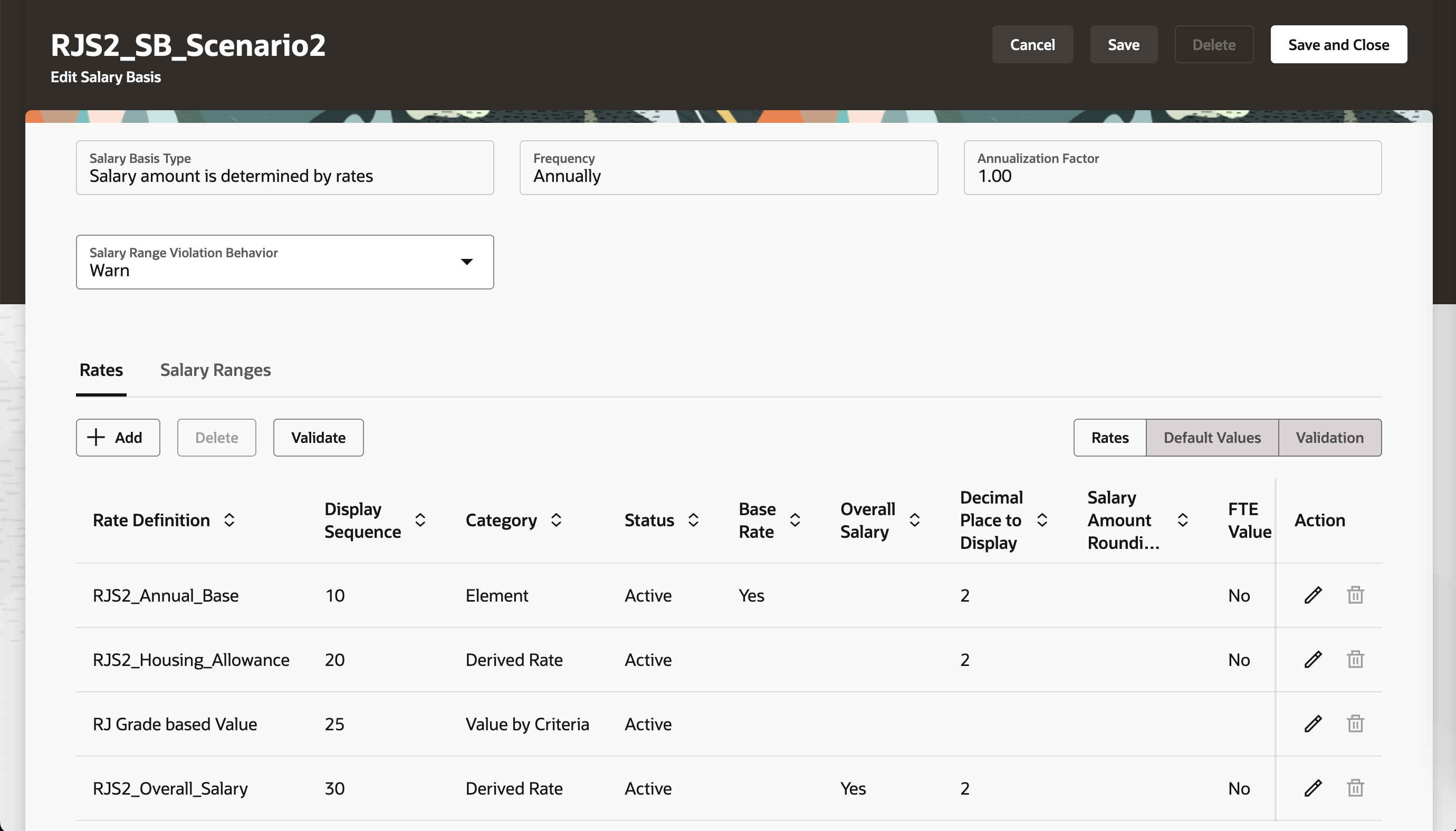This screenshot has width=1456, height=831.
Task: Delete the RJS2_Annual_Base rate row
Action: (1355, 595)
